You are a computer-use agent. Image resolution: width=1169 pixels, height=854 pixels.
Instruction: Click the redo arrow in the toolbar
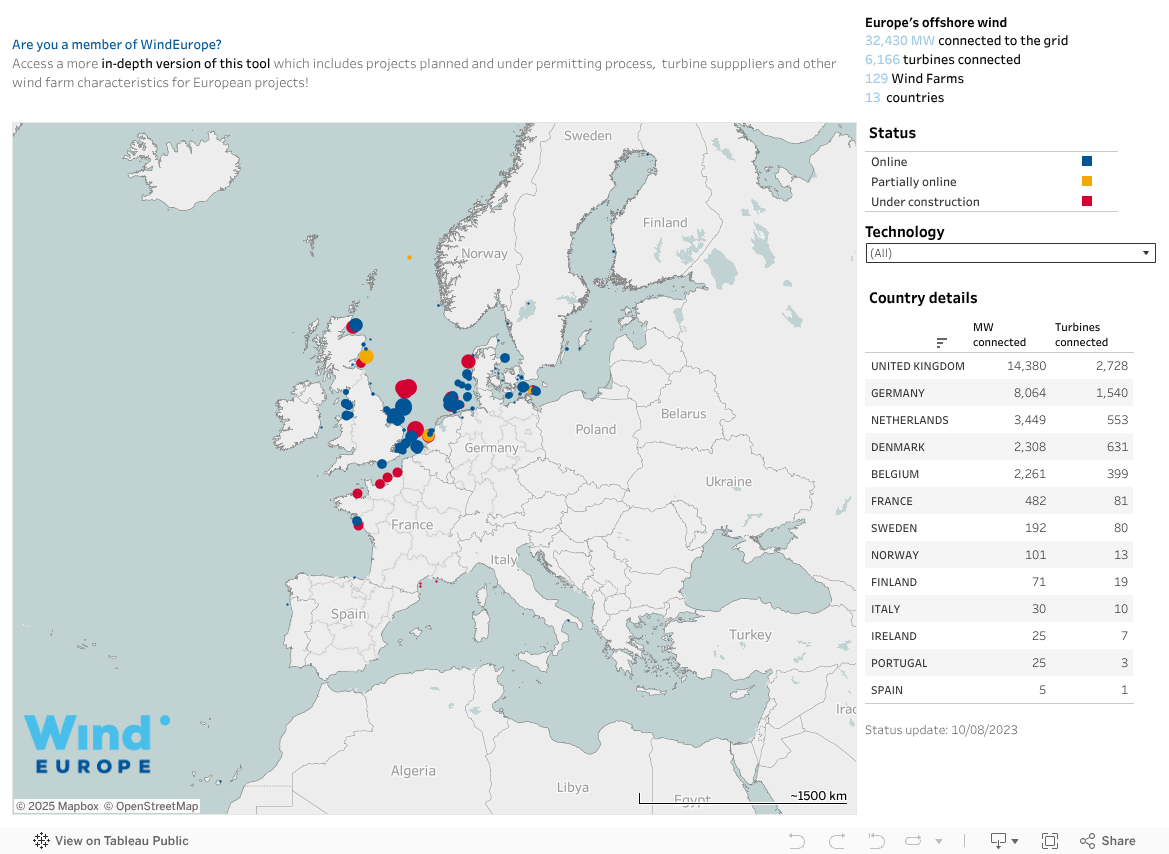point(837,841)
